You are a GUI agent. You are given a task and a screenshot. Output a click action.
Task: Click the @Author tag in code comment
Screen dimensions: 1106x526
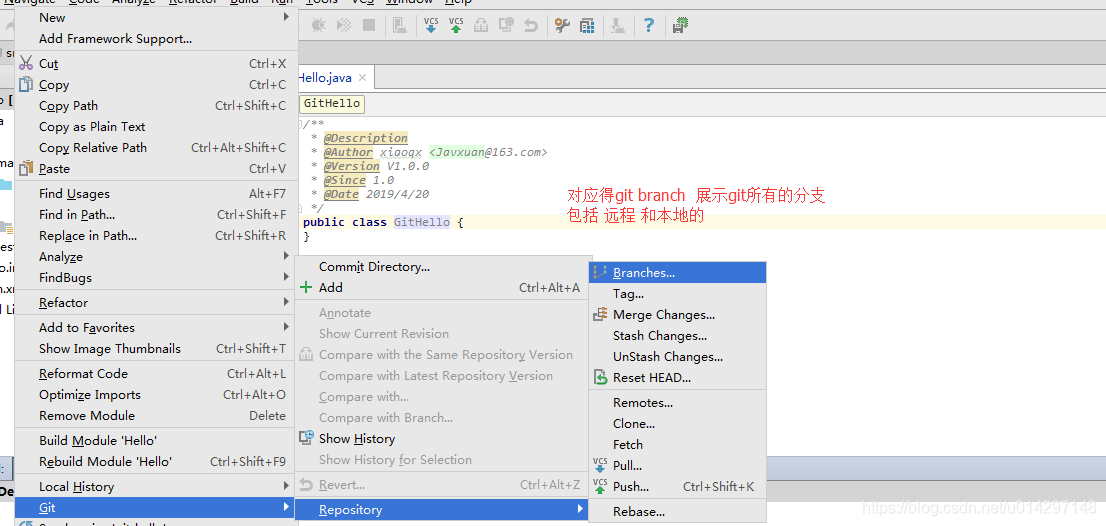coord(348,152)
